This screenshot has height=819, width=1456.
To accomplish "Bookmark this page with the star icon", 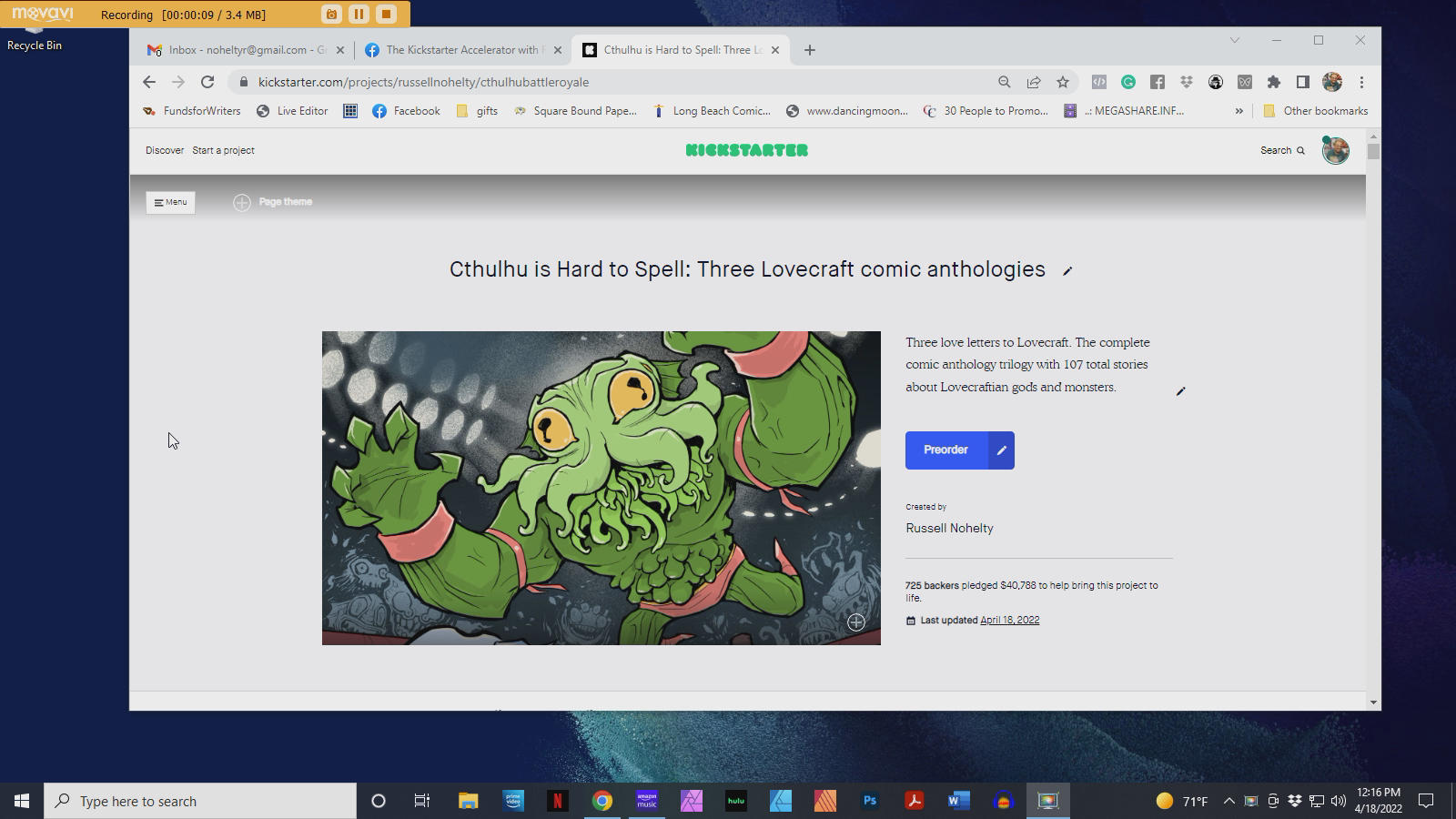I will pyautogui.click(x=1063, y=82).
